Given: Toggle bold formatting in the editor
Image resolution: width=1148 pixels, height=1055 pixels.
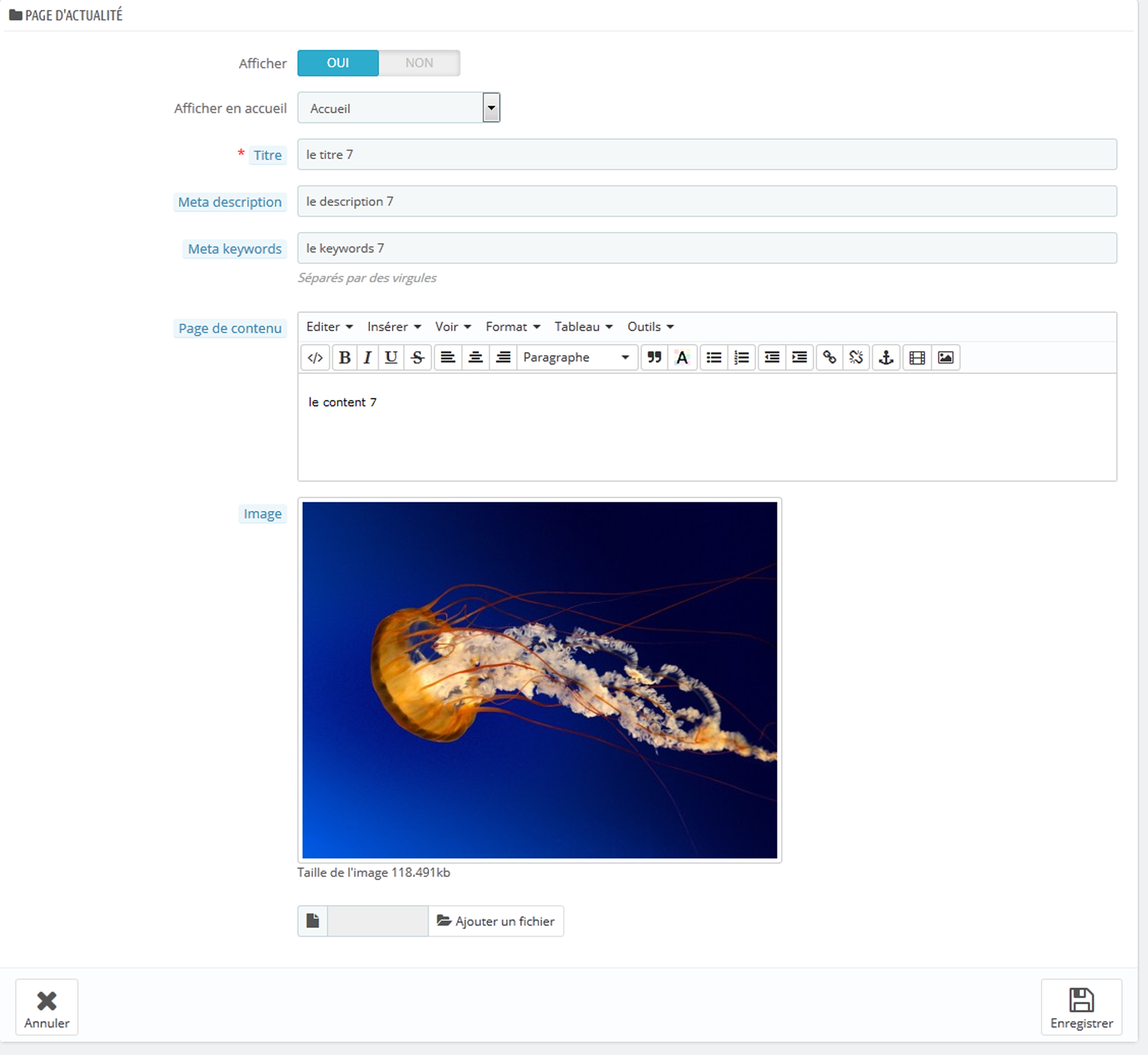Looking at the screenshot, I should [344, 358].
